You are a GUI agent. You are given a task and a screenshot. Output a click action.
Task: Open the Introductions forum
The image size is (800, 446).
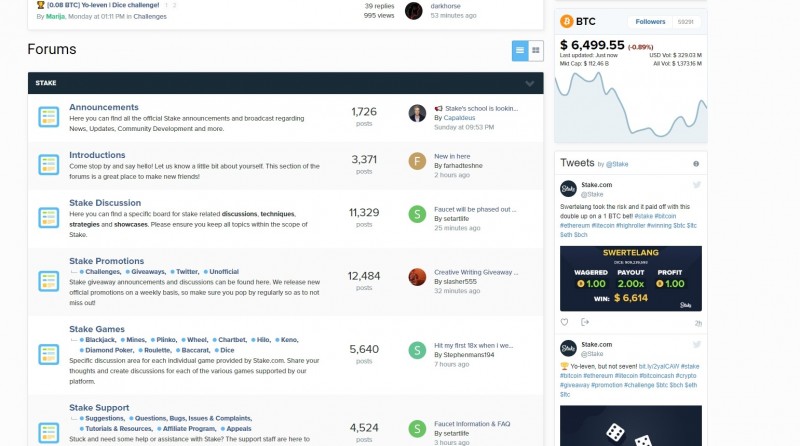click(x=97, y=155)
